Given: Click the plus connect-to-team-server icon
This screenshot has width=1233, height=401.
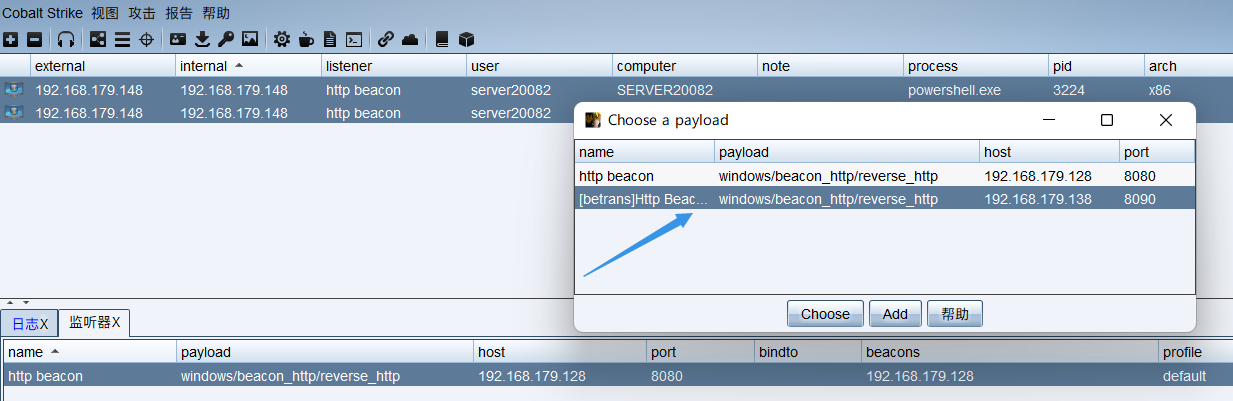Looking at the screenshot, I should point(10,39).
